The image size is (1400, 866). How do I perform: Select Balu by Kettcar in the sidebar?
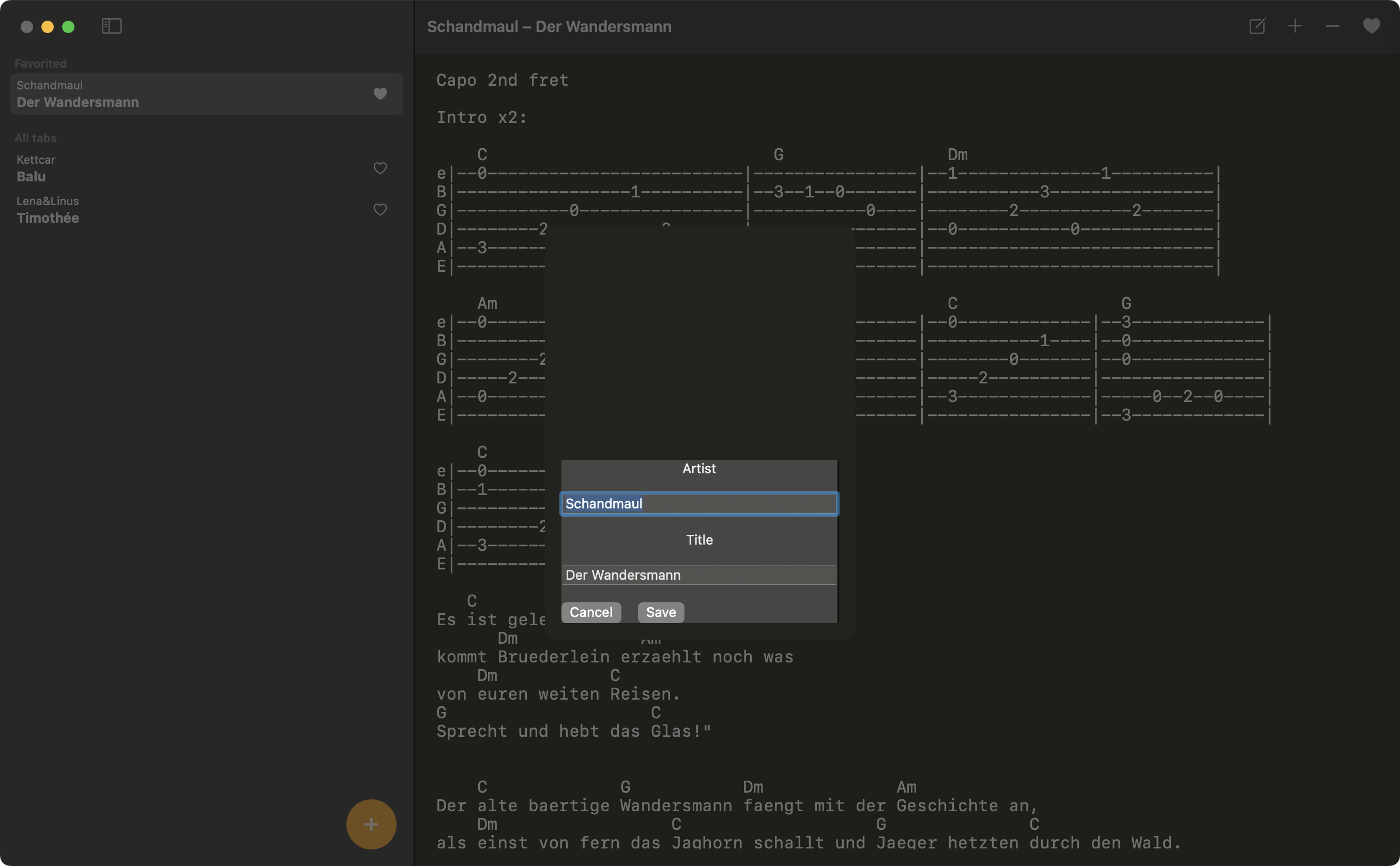pos(172,168)
